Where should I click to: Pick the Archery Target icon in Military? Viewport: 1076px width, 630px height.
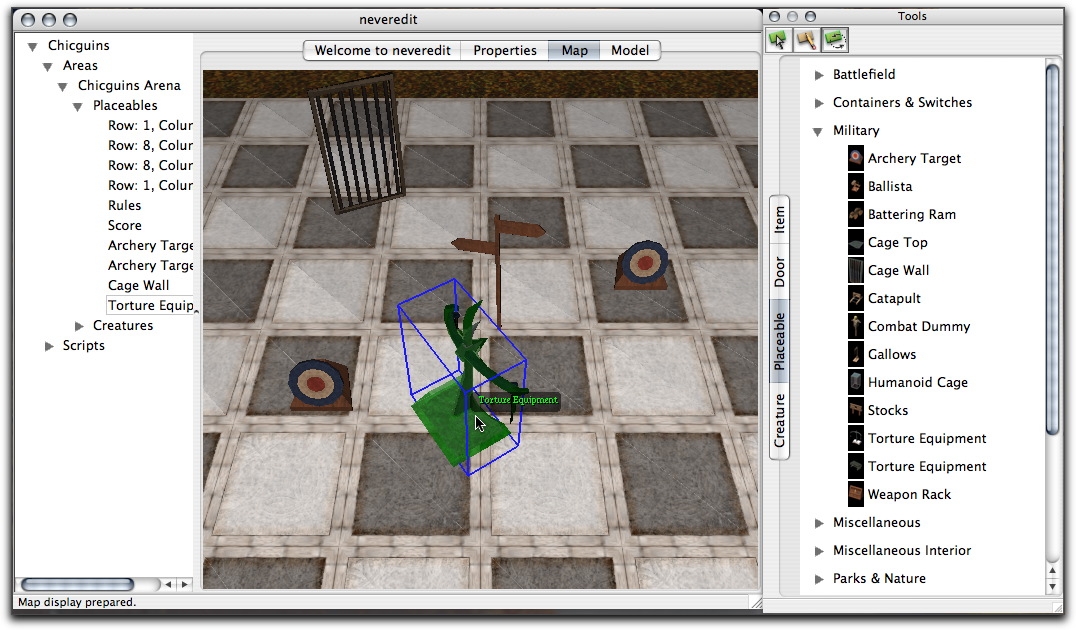[855, 158]
